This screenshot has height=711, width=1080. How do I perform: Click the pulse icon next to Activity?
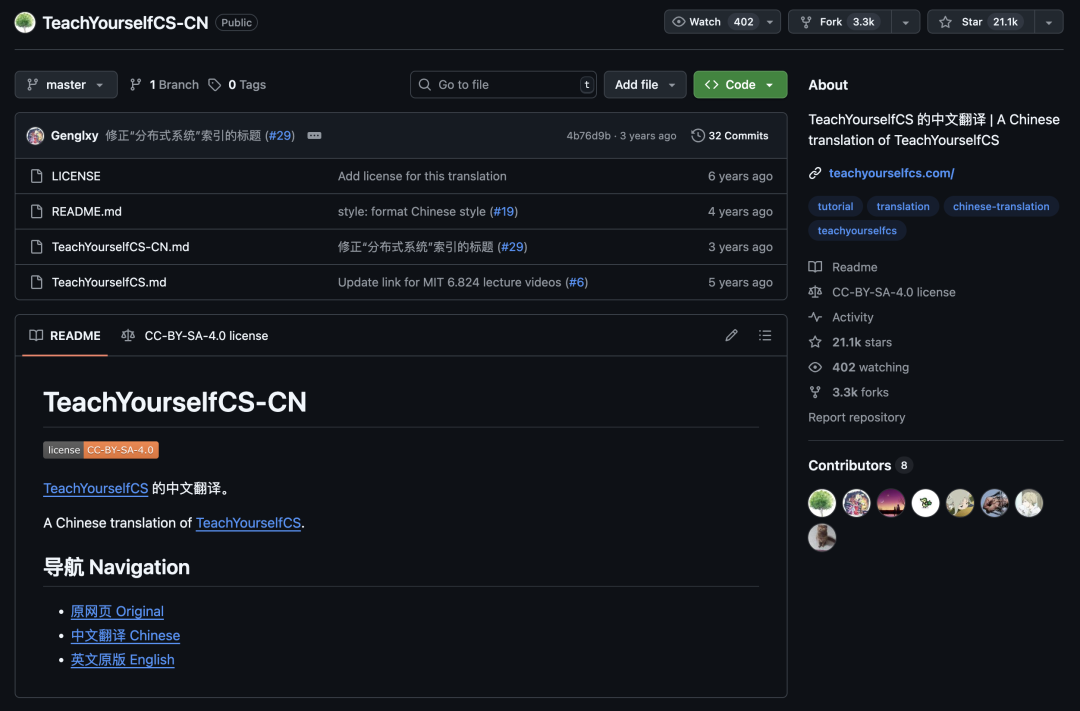(x=815, y=317)
